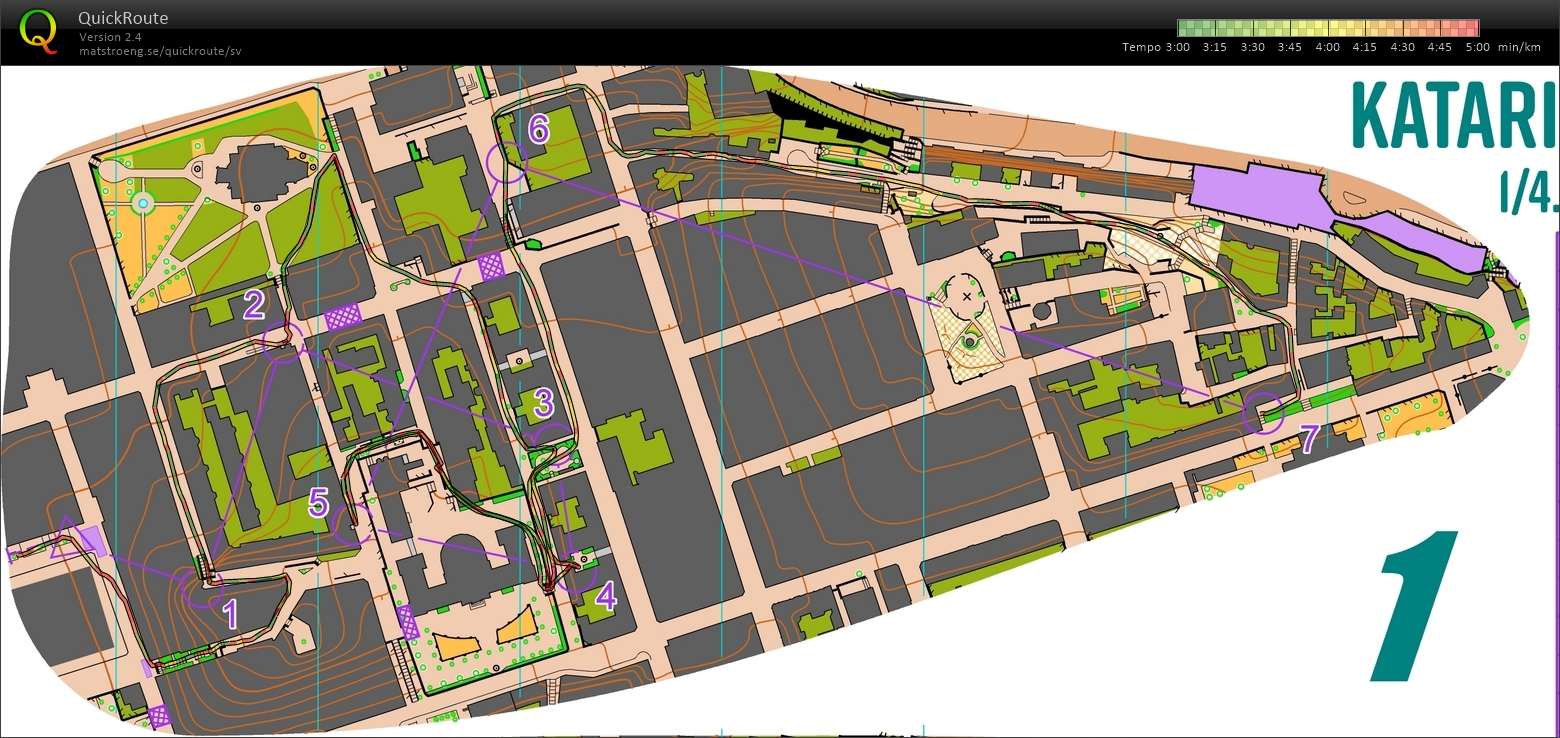1560x738 pixels.
Task: Click the Tempo 3:00 legend label
Action: click(1156, 47)
